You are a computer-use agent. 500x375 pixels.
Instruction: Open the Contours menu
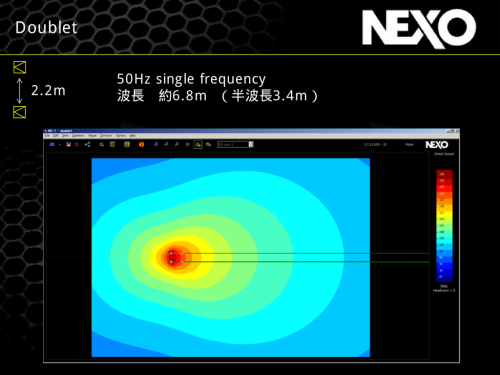coord(106,136)
